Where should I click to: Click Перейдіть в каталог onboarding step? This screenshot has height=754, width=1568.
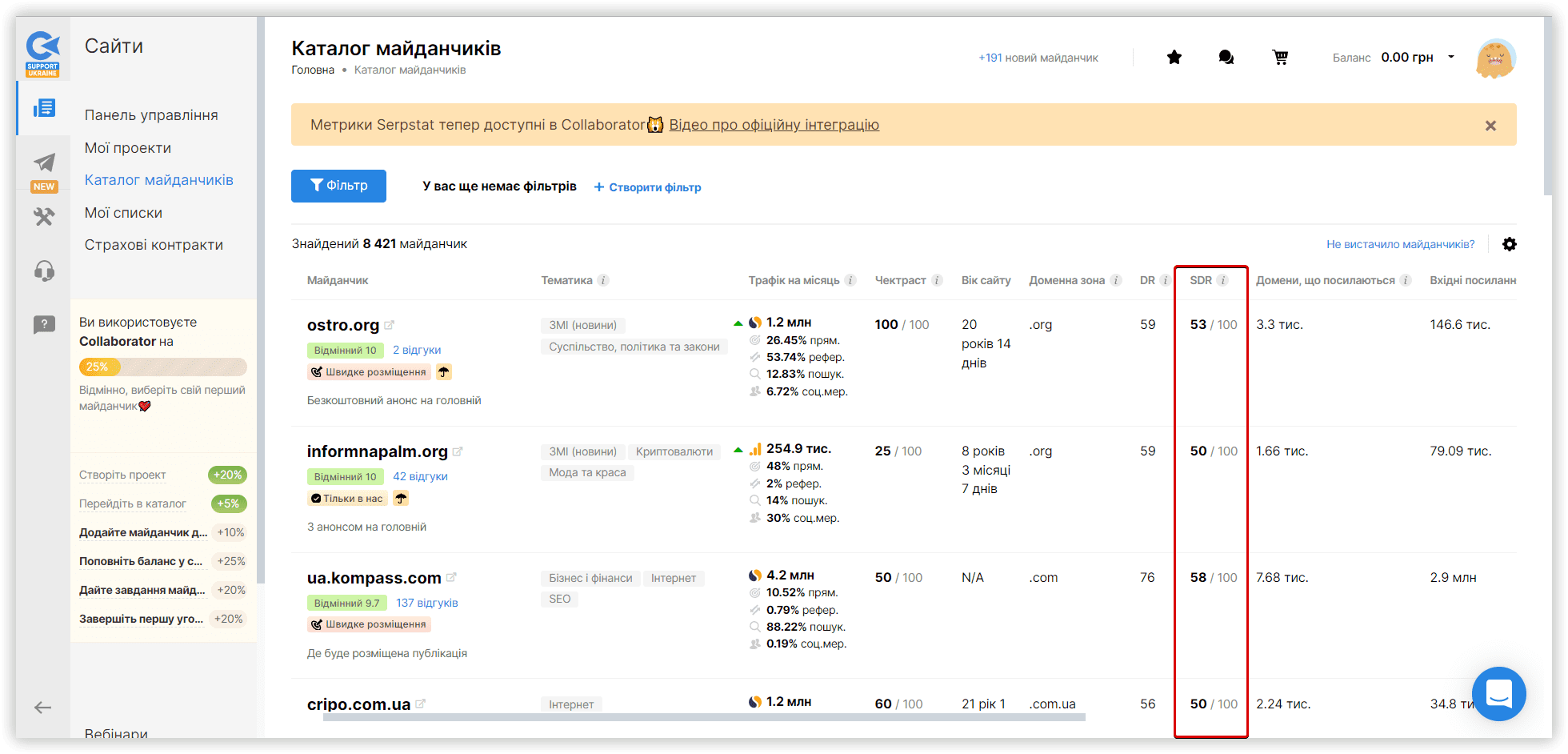click(133, 503)
